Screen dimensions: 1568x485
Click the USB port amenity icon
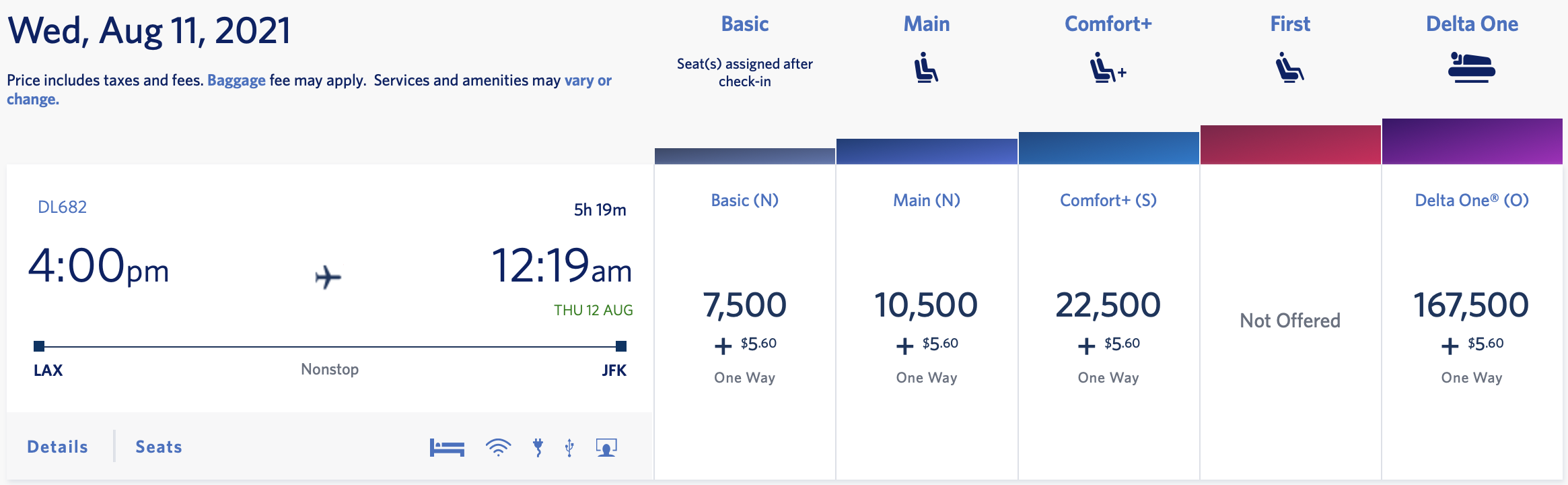569,446
